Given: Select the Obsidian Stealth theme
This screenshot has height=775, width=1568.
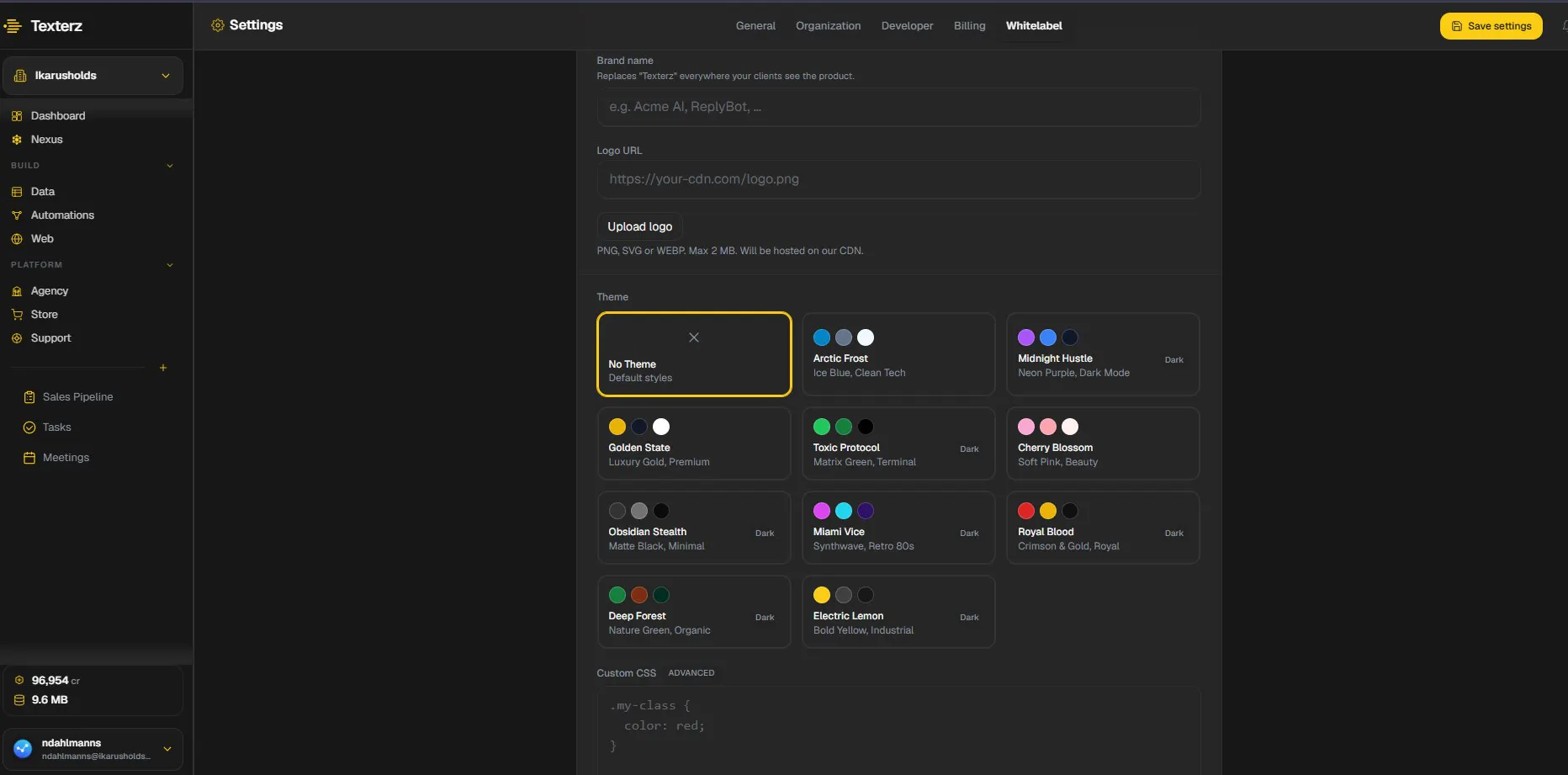Looking at the screenshot, I should click(694, 528).
